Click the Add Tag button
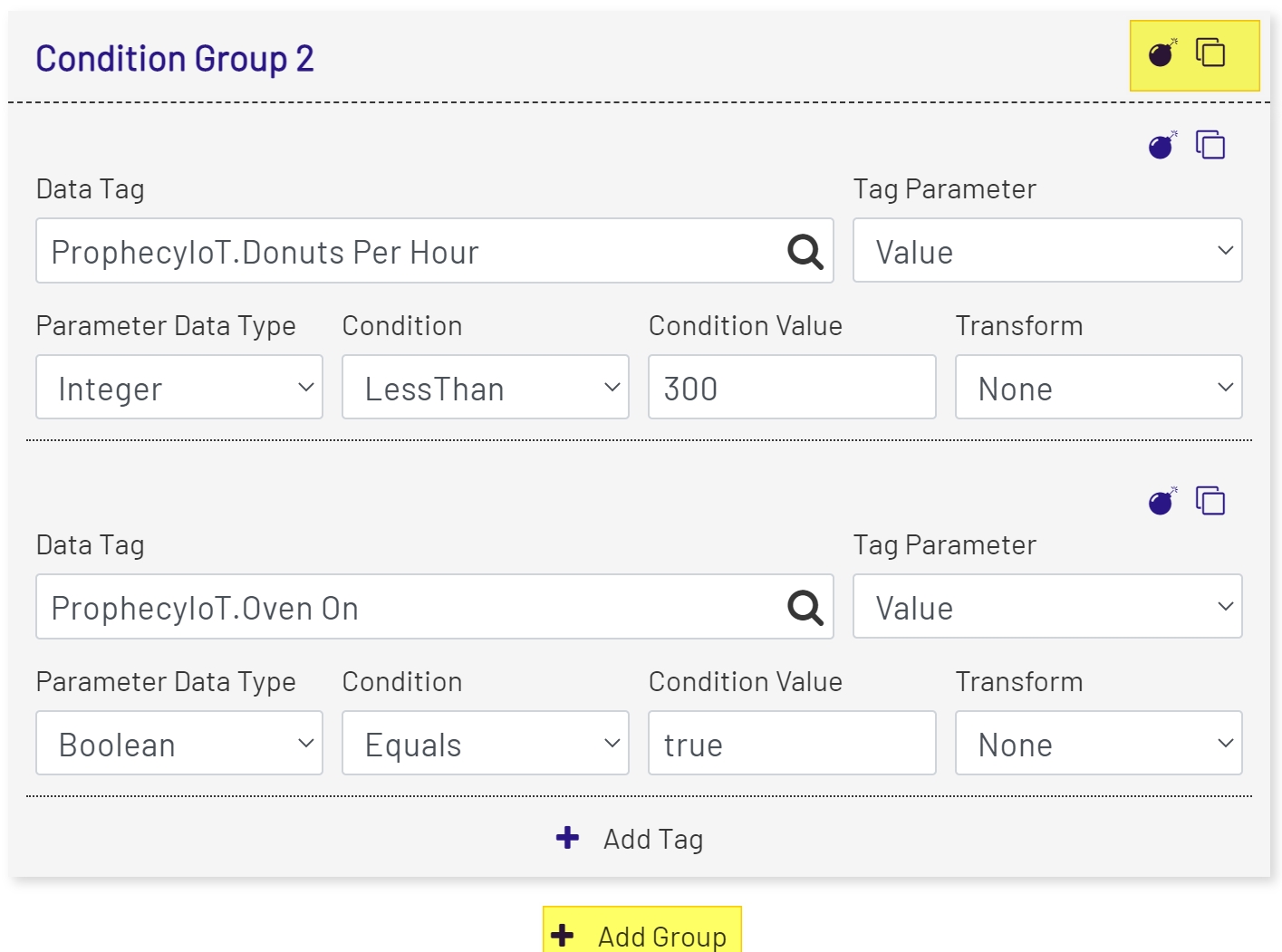The image size is (1282, 952). coord(629,838)
